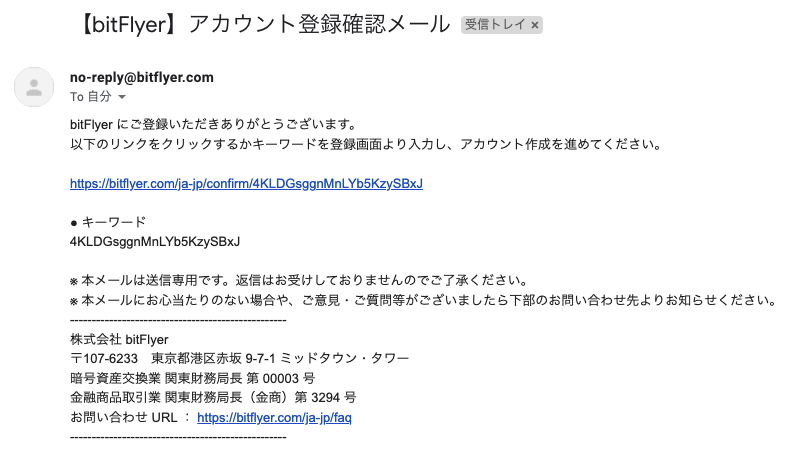The height and width of the screenshot is (461, 796).
Task: Remove the 受信トレイ label with the x
Action: coord(535,25)
